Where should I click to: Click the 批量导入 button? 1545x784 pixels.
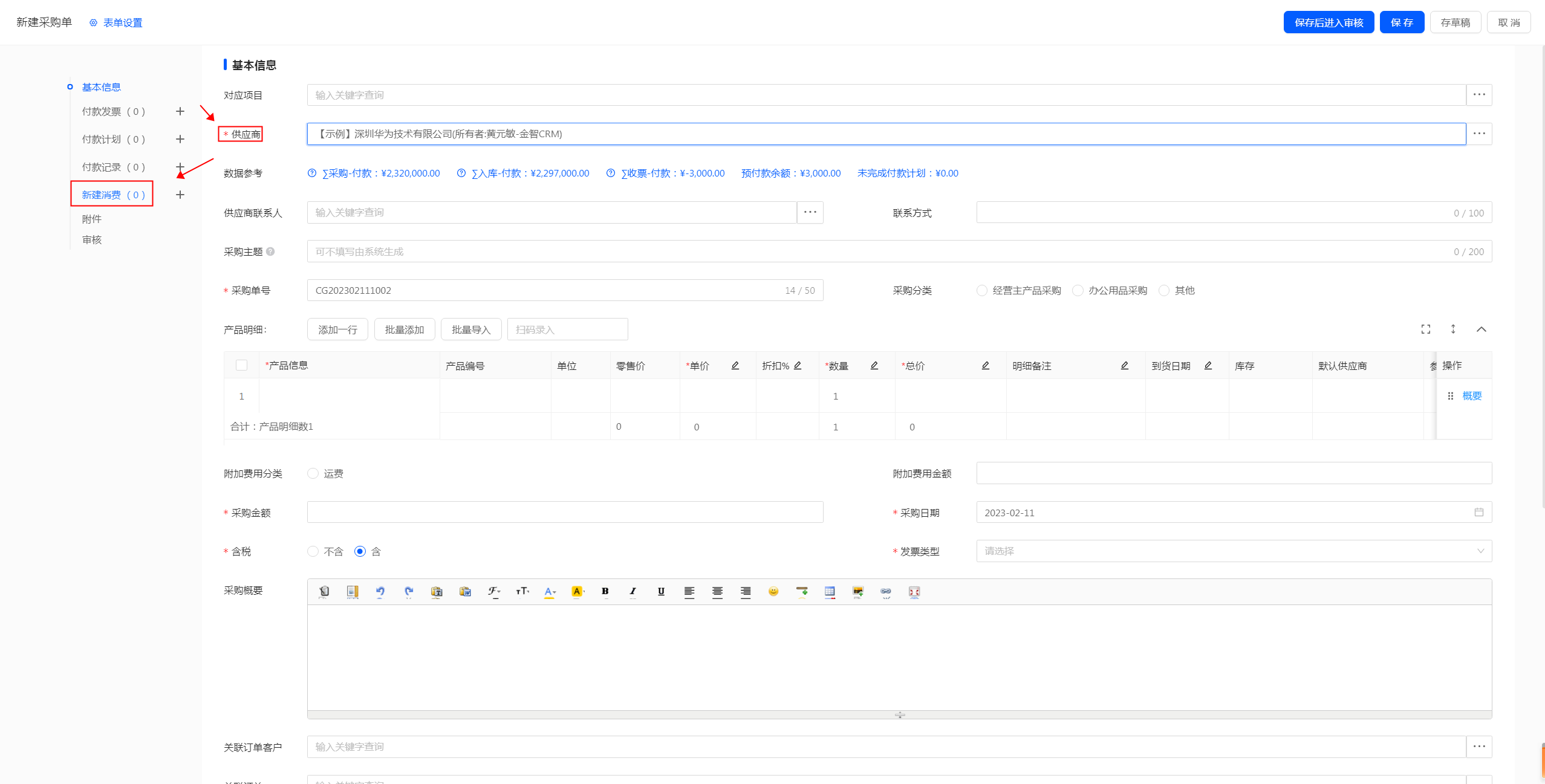471,329
